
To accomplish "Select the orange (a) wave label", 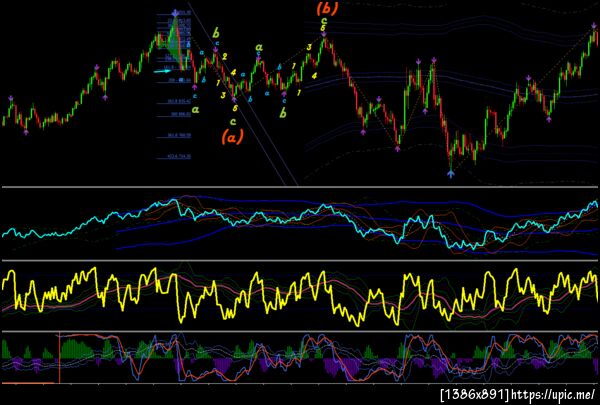I will coord(232,137).
